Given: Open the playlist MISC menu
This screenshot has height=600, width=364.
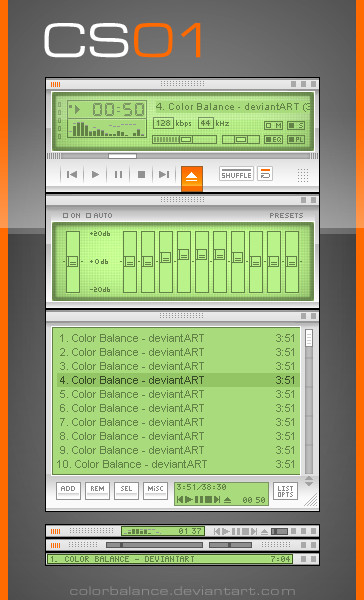Looking at the screenshot, I should (x=155, y=490).
